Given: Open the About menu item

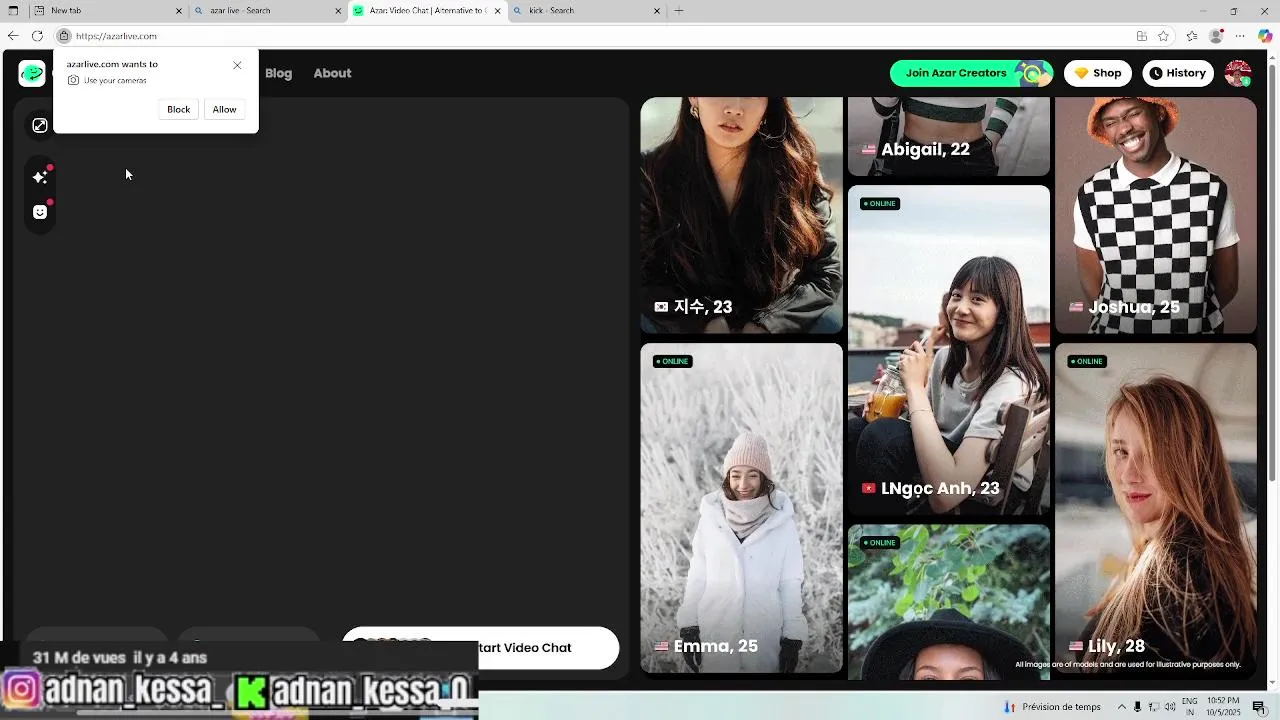Looking at the screenshot, I should pos(332,73).
